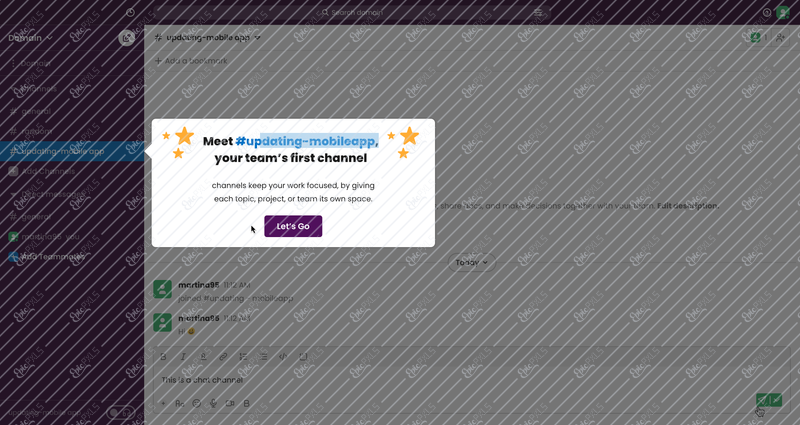Open the updating-mobile app channel header dropdown
The height and width of the screenshot is (425, 800).
(x=208, y=37)
